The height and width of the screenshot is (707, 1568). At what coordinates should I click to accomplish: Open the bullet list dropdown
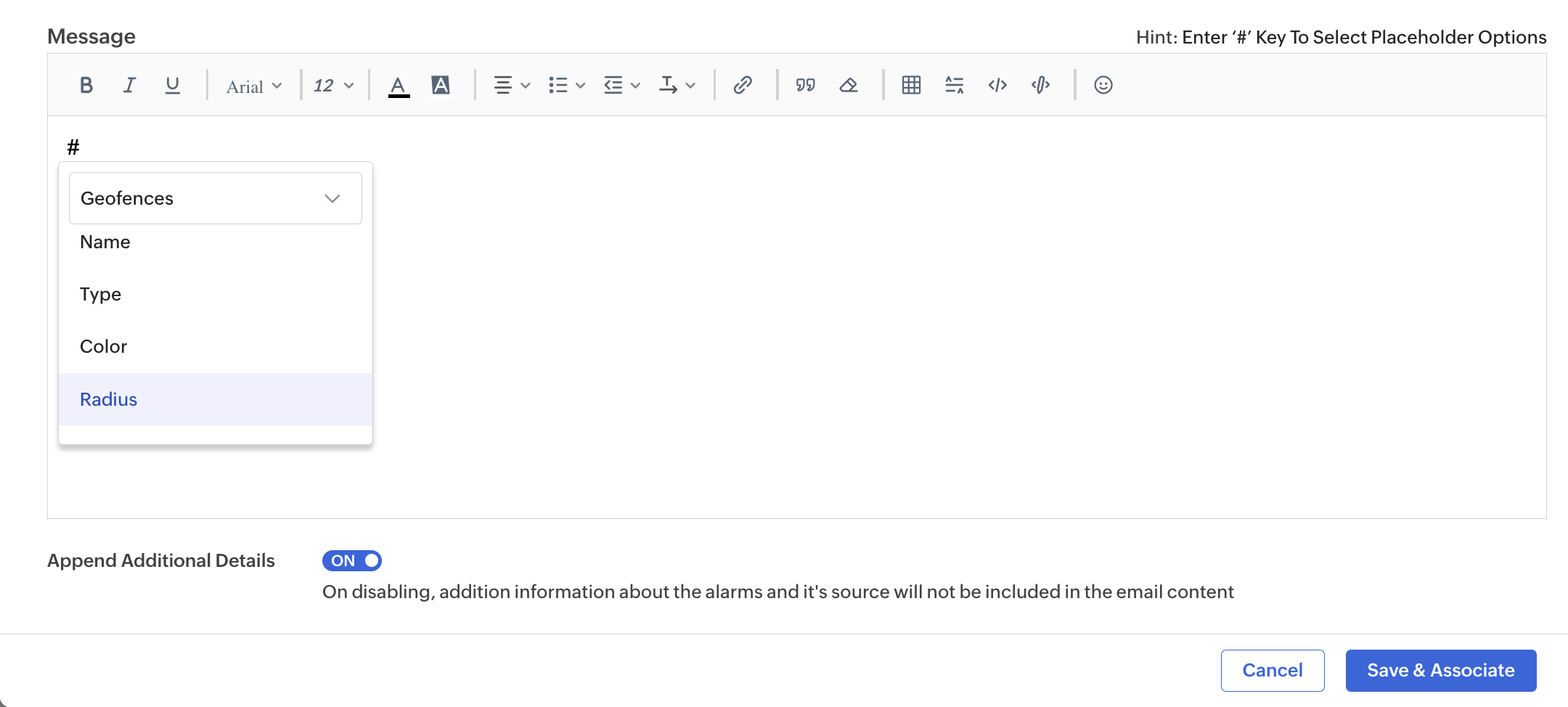pos(567,85)
